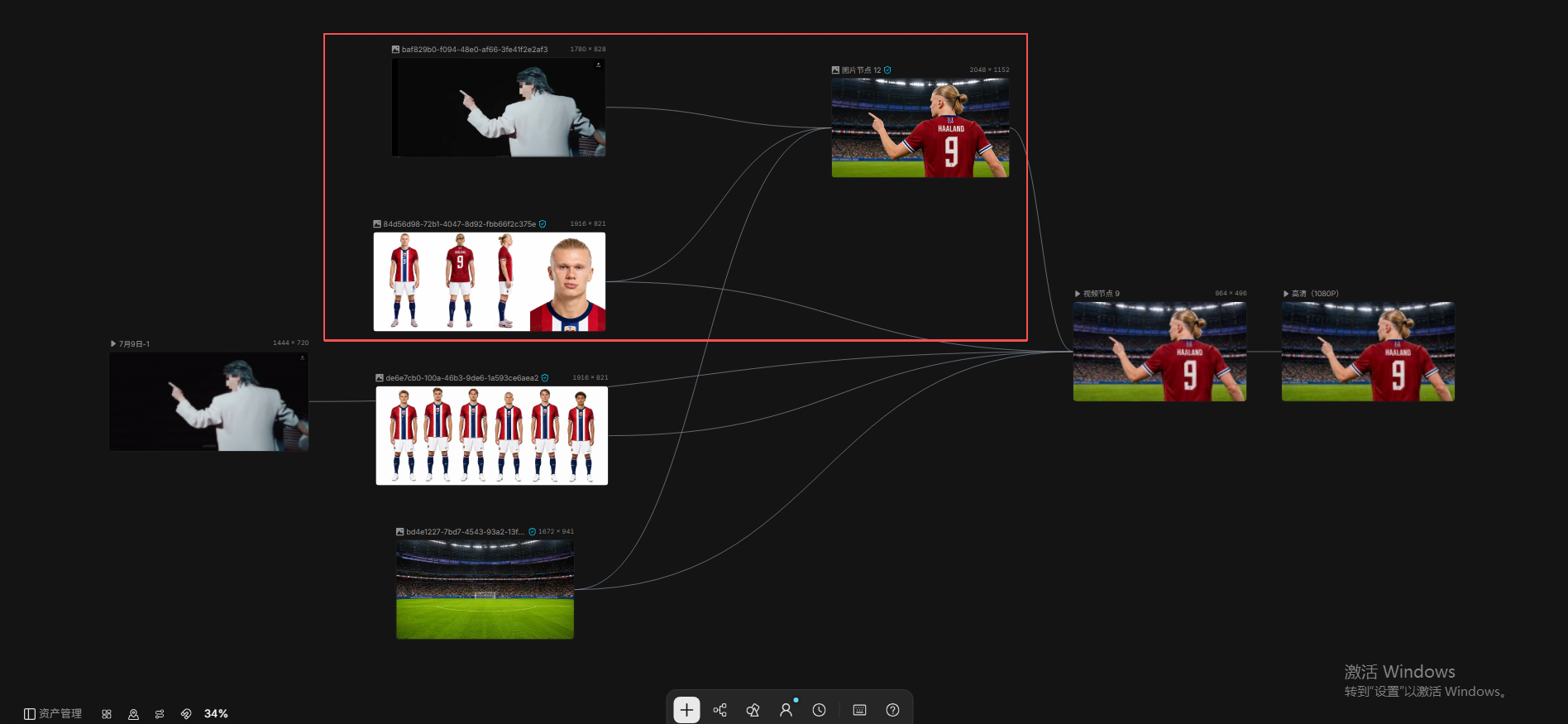Click the connection routing icon in status bar
The image size is (1568, 724).
(160, 714)
